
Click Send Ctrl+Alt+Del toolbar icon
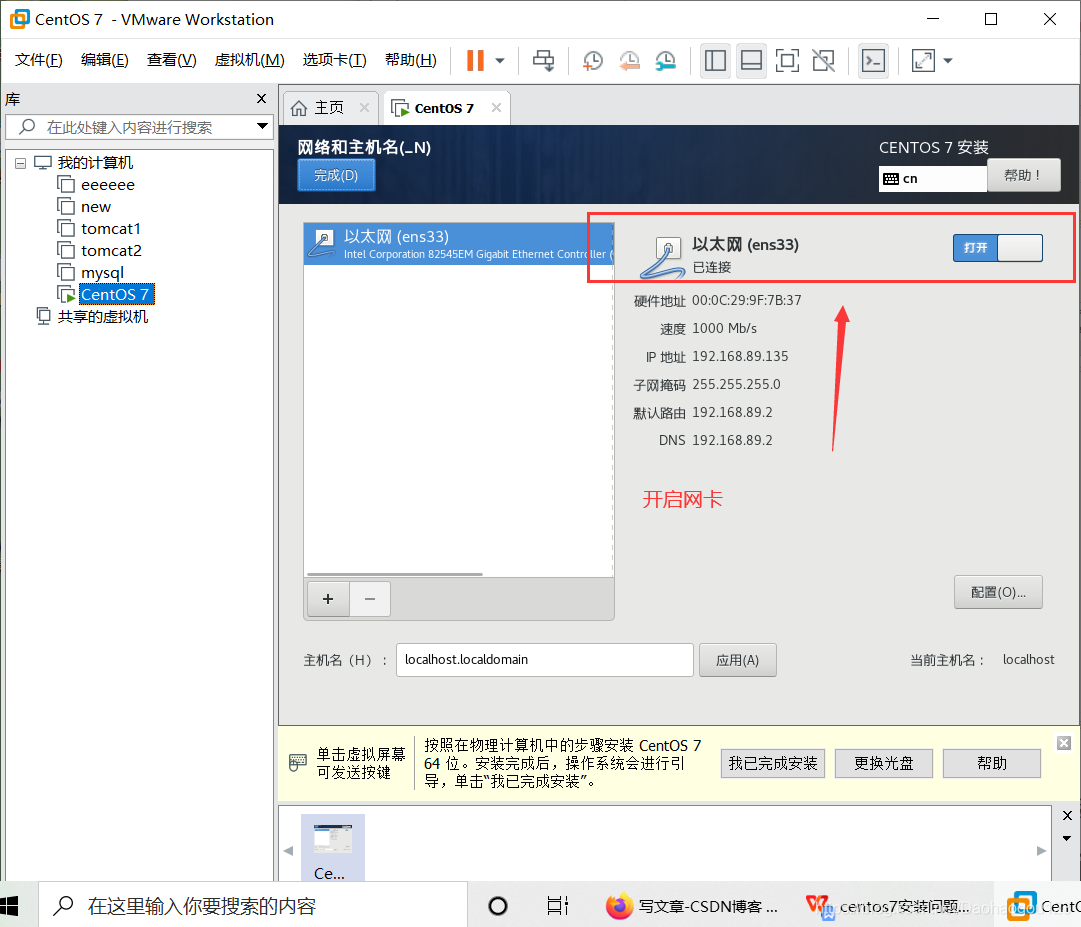543,61
